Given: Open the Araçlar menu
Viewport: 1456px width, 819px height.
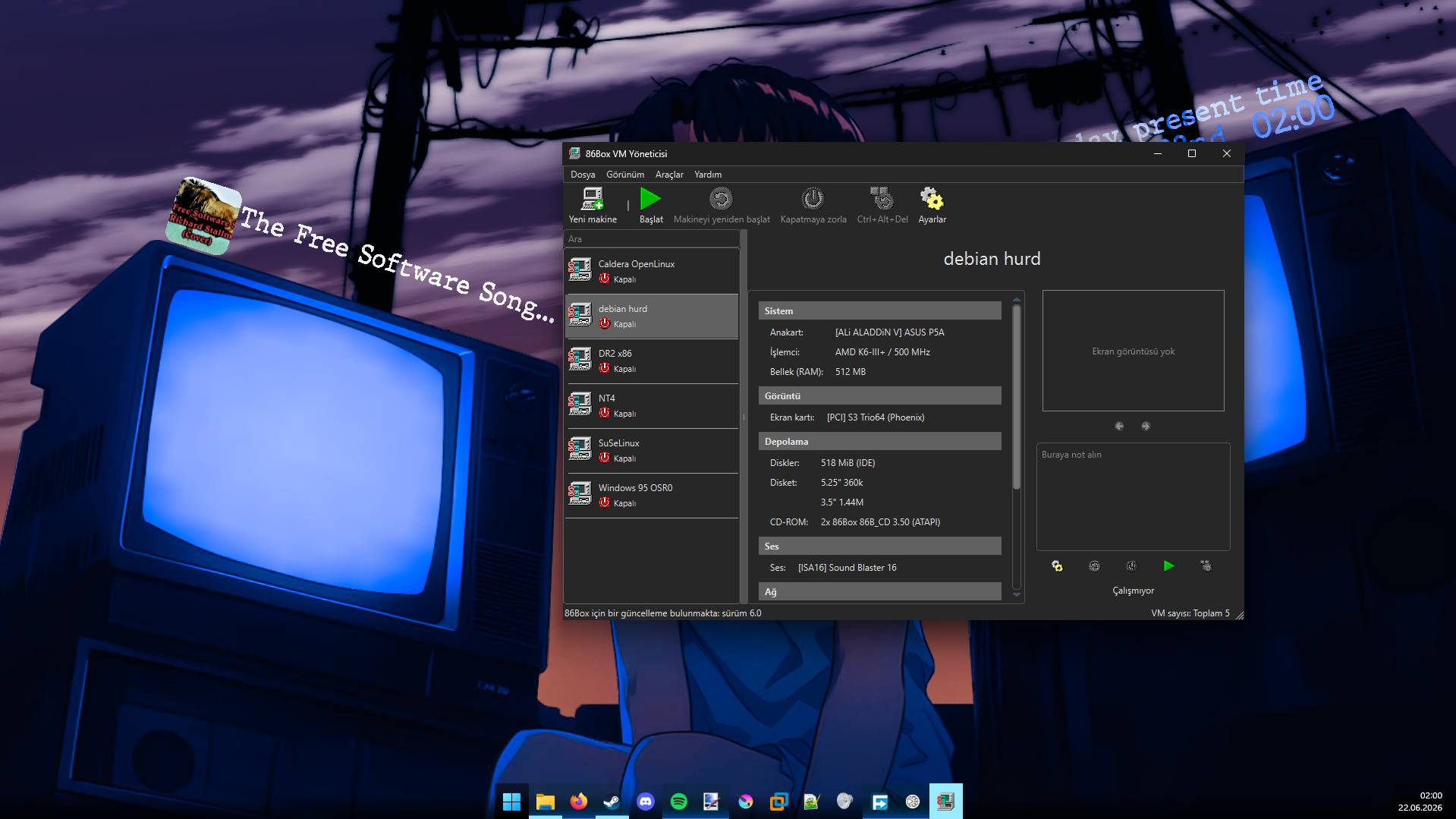Looking at the screenshot, I should (x=669, y=175).
